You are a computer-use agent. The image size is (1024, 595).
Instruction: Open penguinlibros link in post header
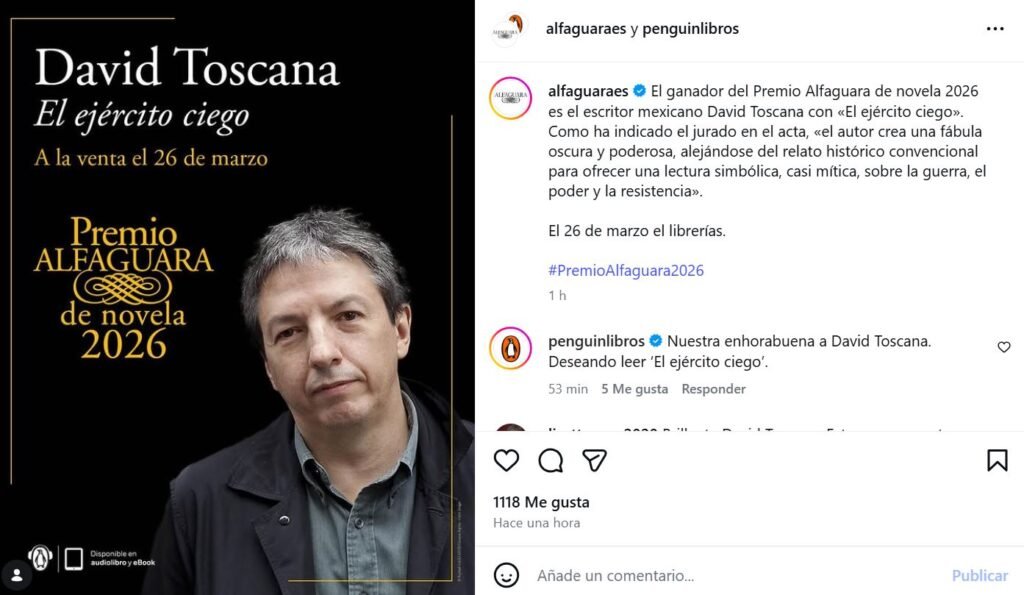(x=690, y=29)
